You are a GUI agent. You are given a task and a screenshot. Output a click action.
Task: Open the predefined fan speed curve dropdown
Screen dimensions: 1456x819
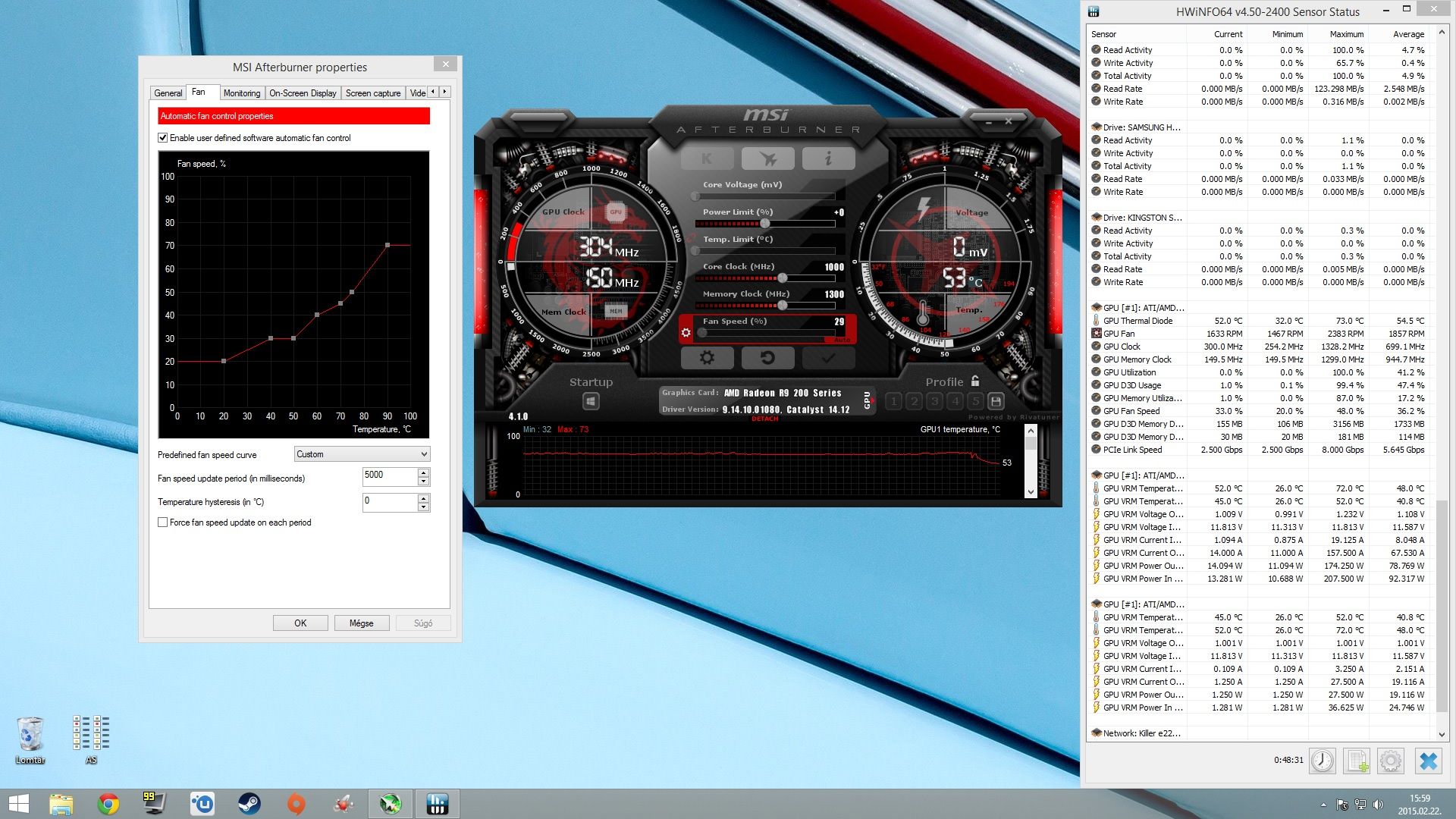(x=362, y=454)
